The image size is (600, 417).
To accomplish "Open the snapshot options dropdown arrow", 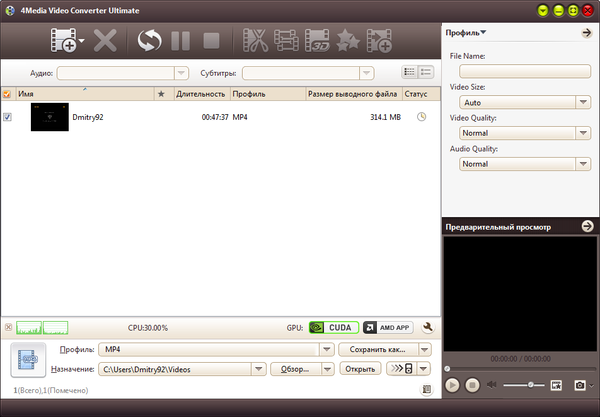I will [x=592, y=386].
